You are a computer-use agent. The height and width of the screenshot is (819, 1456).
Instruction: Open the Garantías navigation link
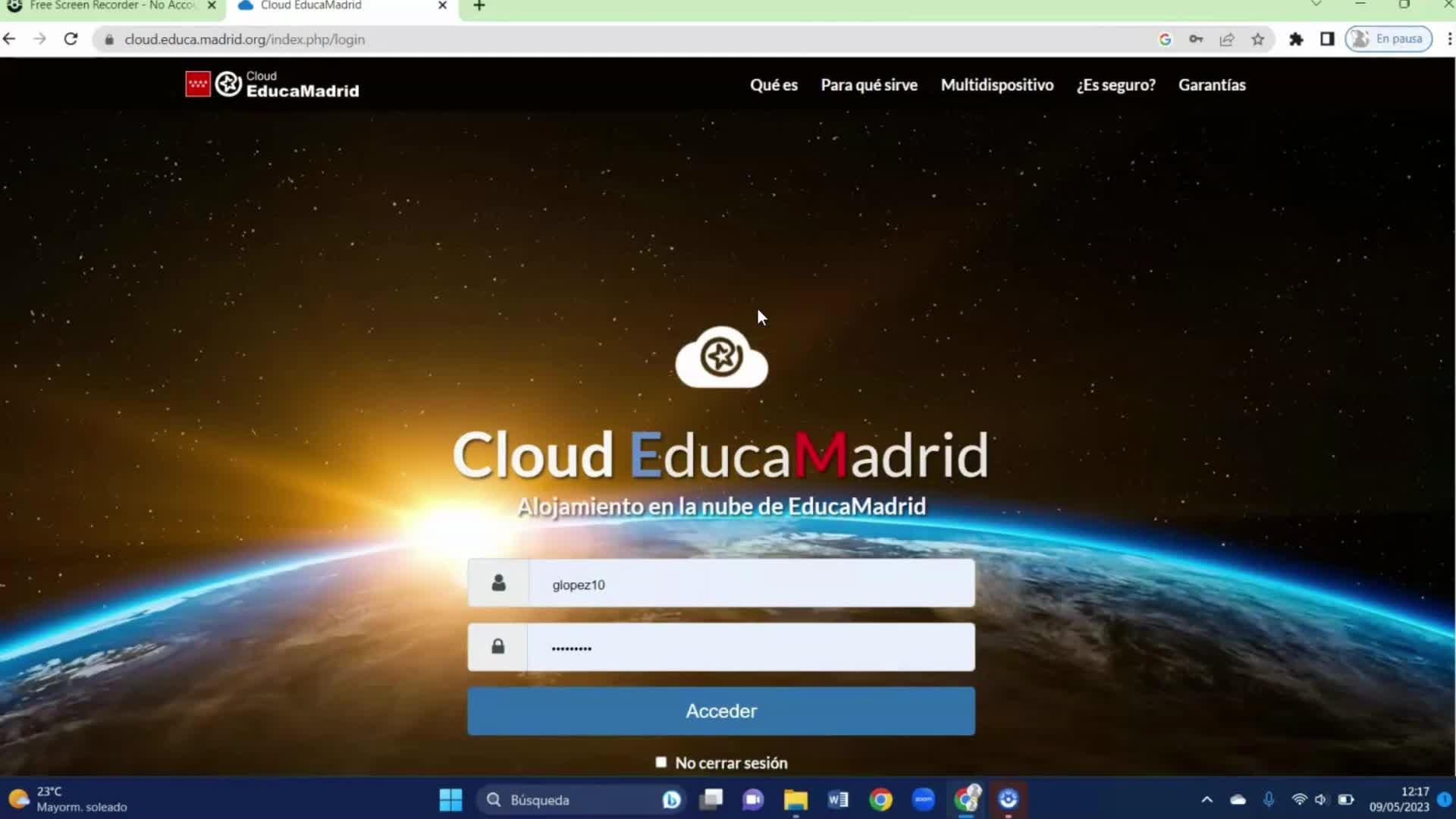pos(1211,85)
